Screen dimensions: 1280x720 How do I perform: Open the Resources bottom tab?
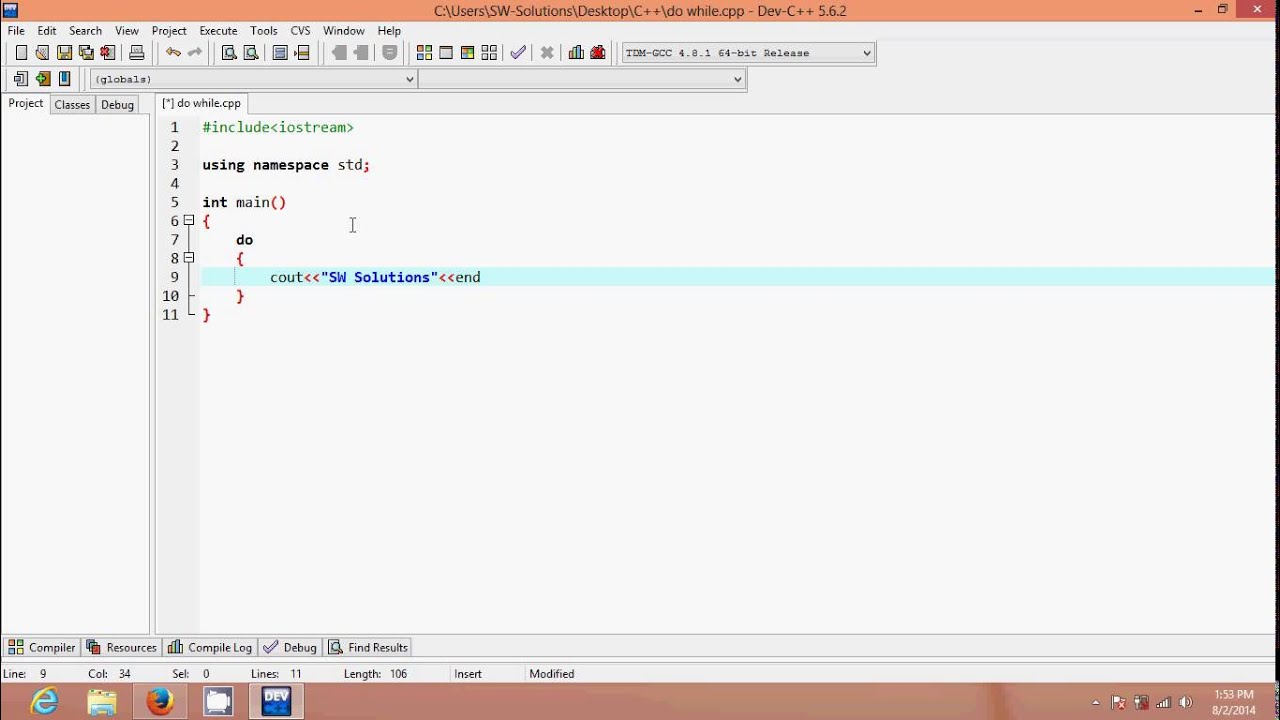pyautogui.click(x=121, y=647)
